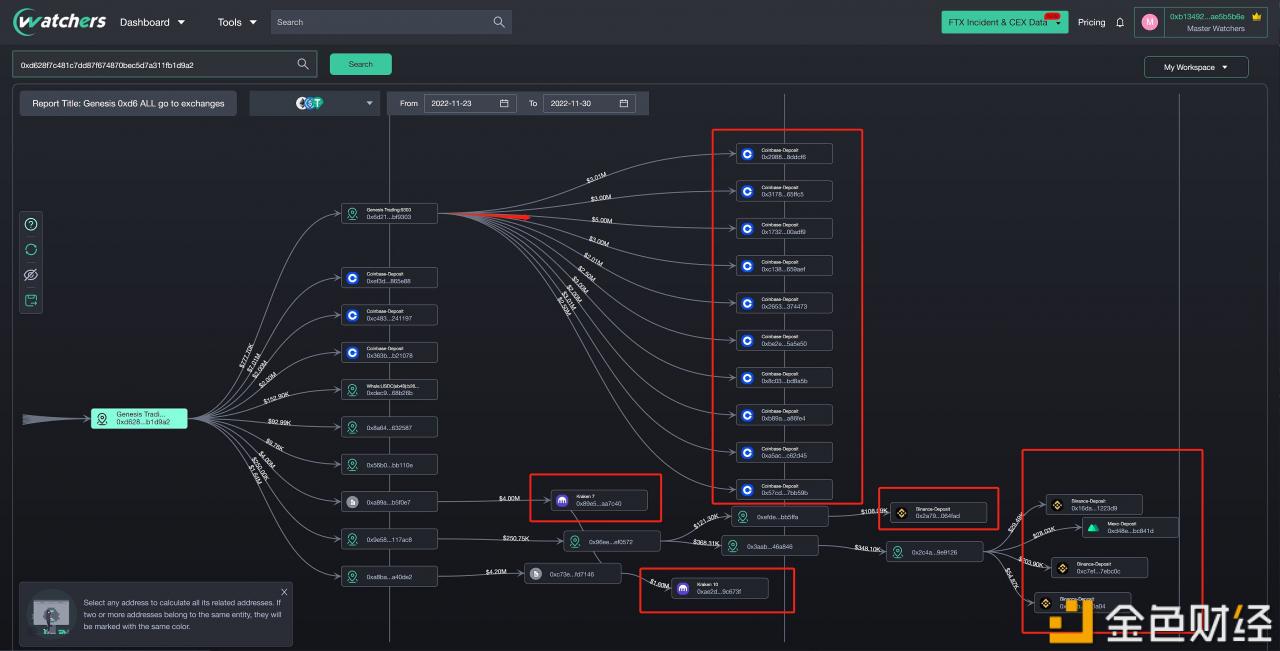
Task: Expand the My Workspace dropdown
Action: pos(1197,67)
